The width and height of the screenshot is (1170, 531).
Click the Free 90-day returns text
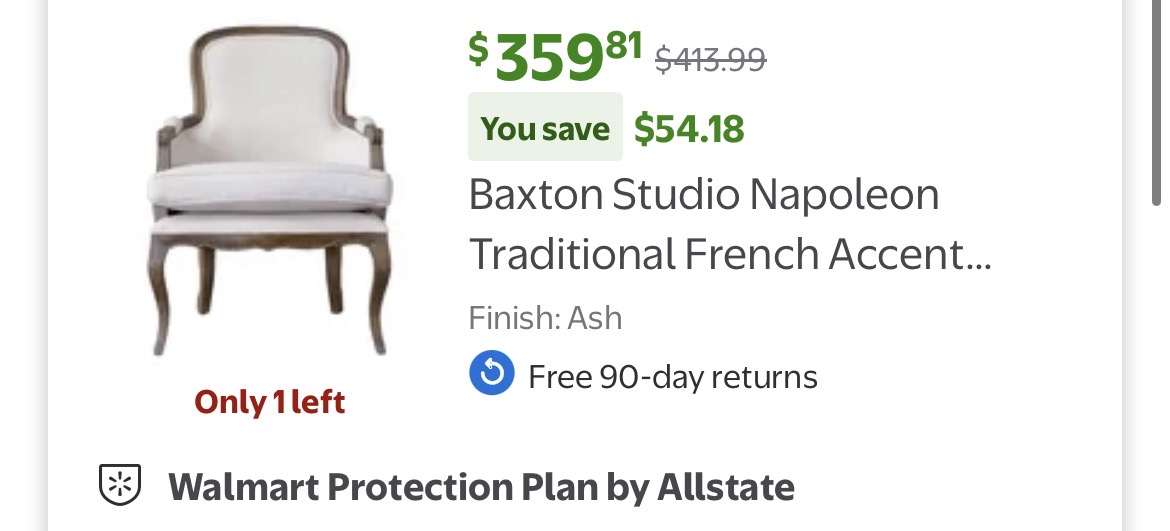click(672, 377)
